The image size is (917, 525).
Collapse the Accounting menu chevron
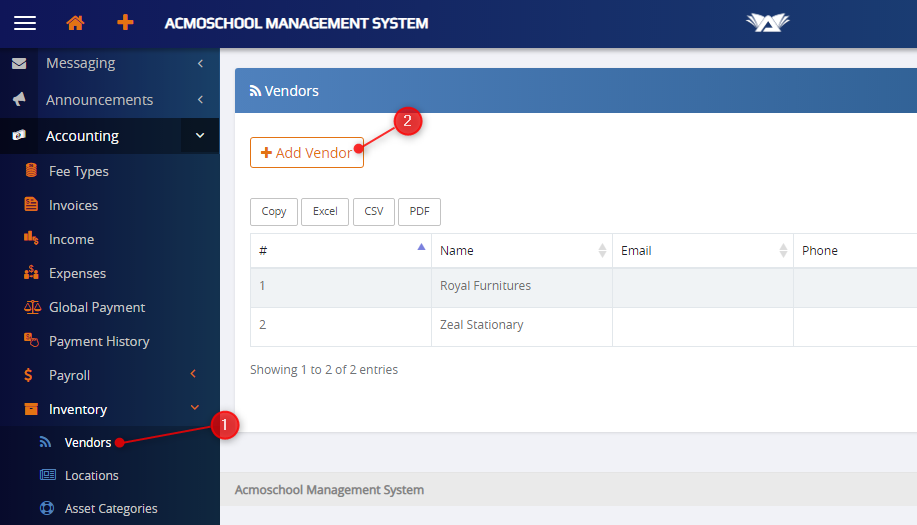pos(200,136)
